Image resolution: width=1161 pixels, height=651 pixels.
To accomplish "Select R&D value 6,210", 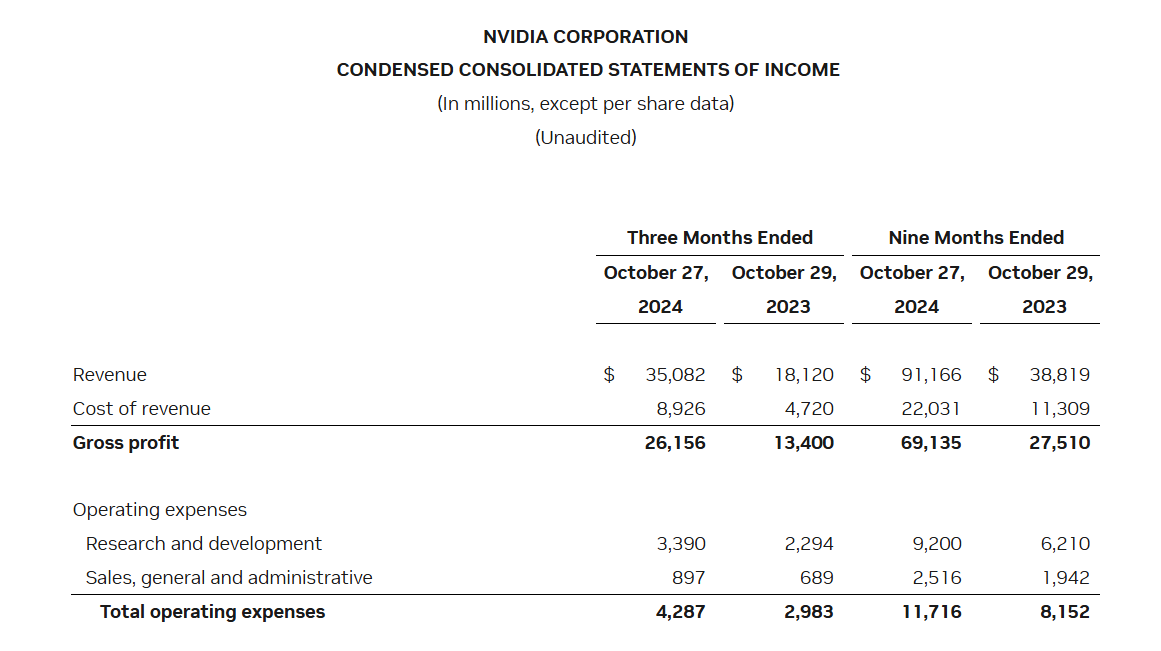I will coord(1065,544).
